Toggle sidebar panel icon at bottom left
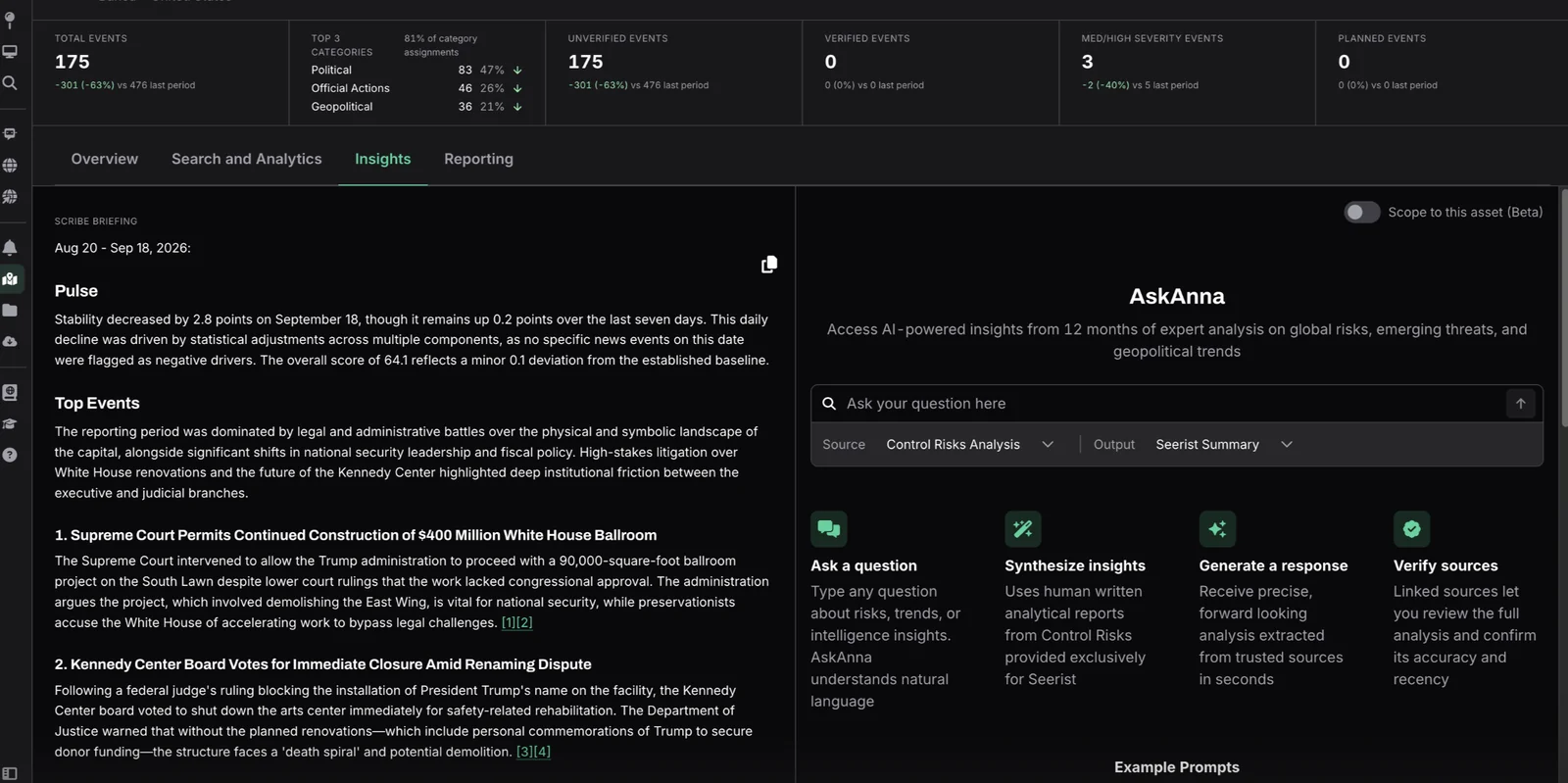The width and height of the screenshot is (1568, 783). (x=10, y=773)
